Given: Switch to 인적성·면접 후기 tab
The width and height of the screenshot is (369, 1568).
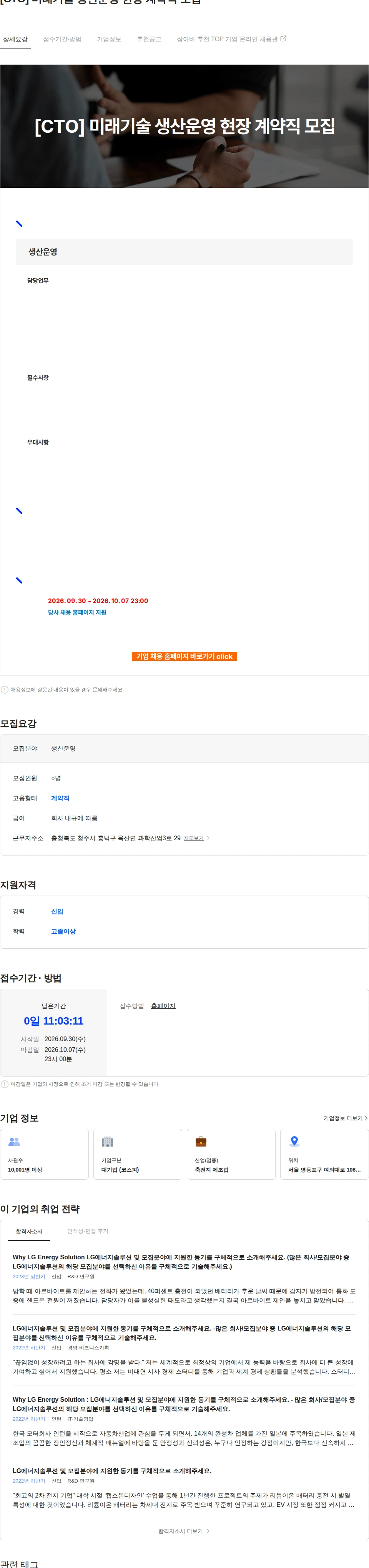Looking at the screenshot, I should [88, 1231].
